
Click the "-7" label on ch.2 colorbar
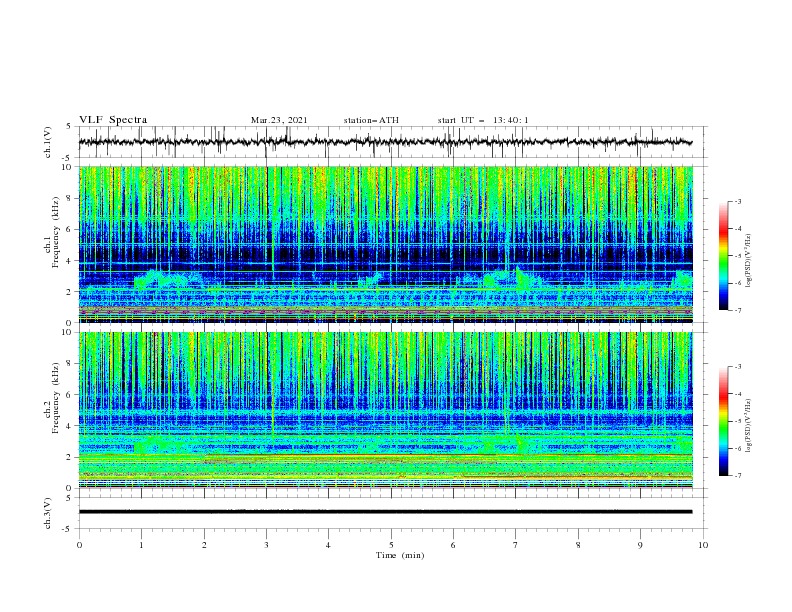tap(737, 475)
